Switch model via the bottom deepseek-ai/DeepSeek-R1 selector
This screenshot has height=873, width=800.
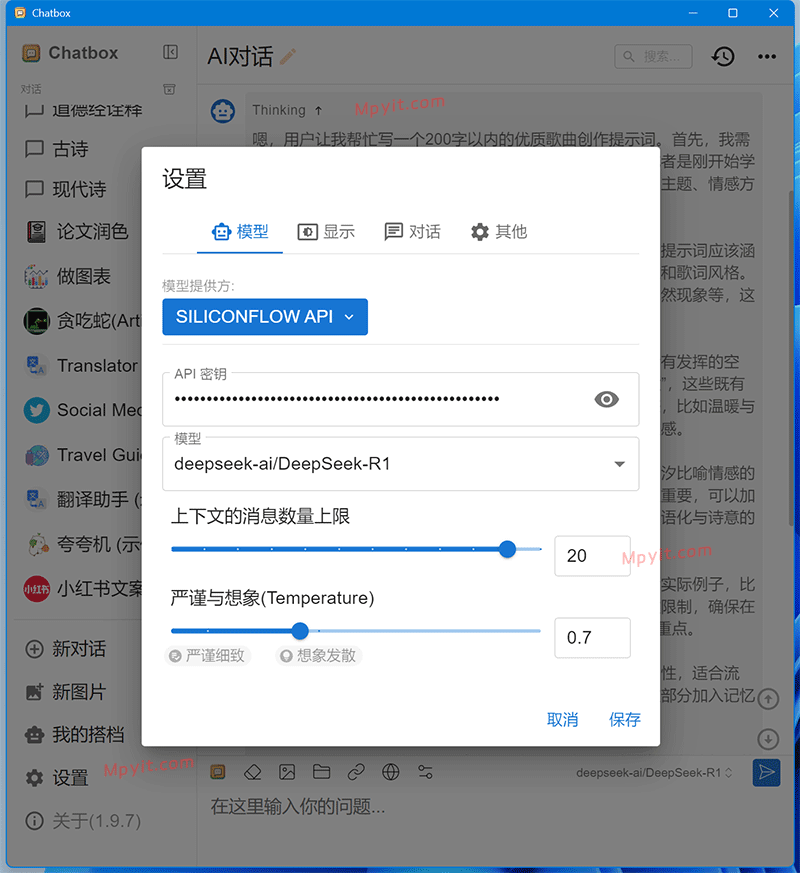(x=654, y=773)
